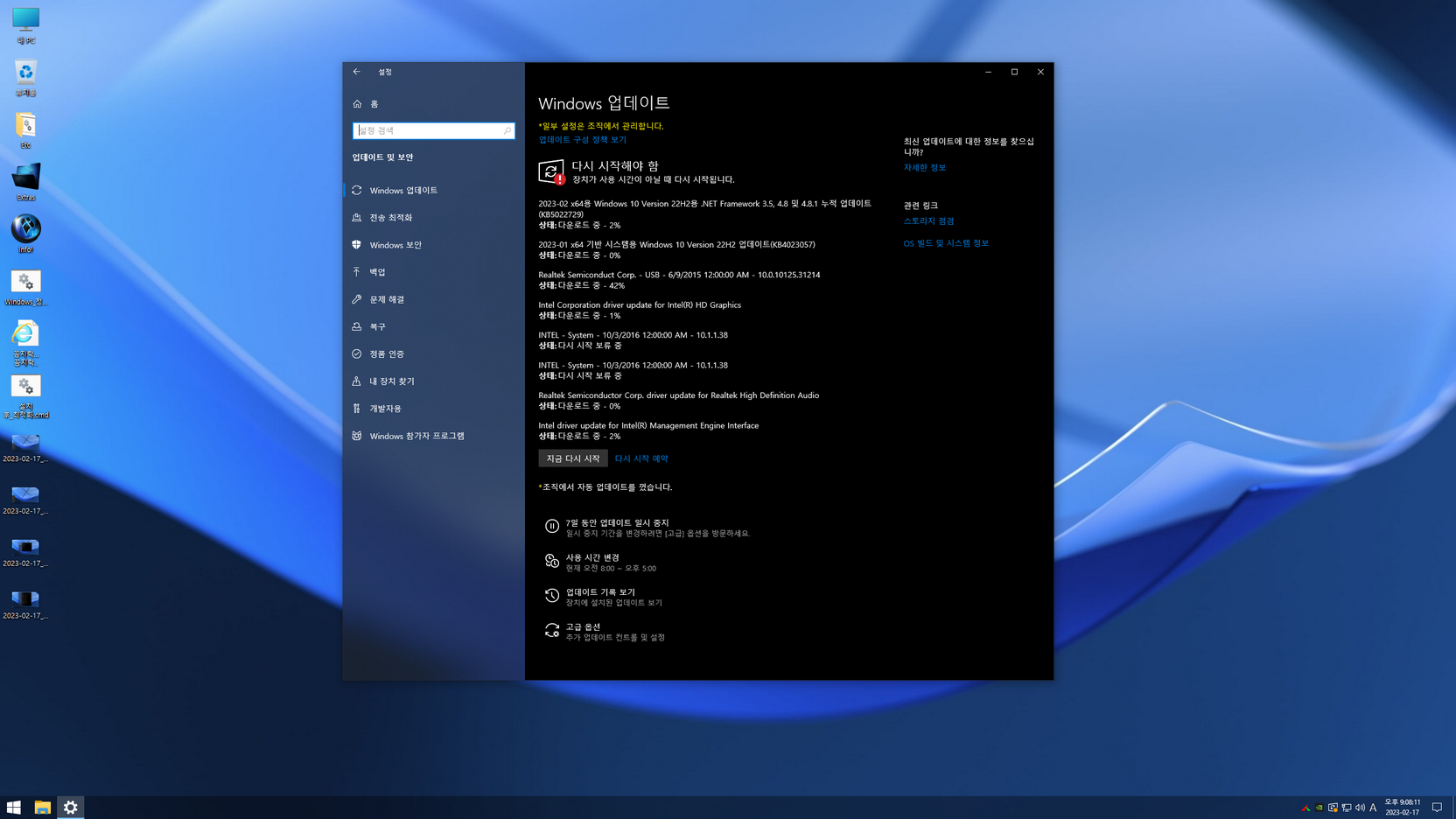Open the Windows_정... desktop shortcut
The width and height of the screenshot is (1456, 819).
tap(25, 287)
